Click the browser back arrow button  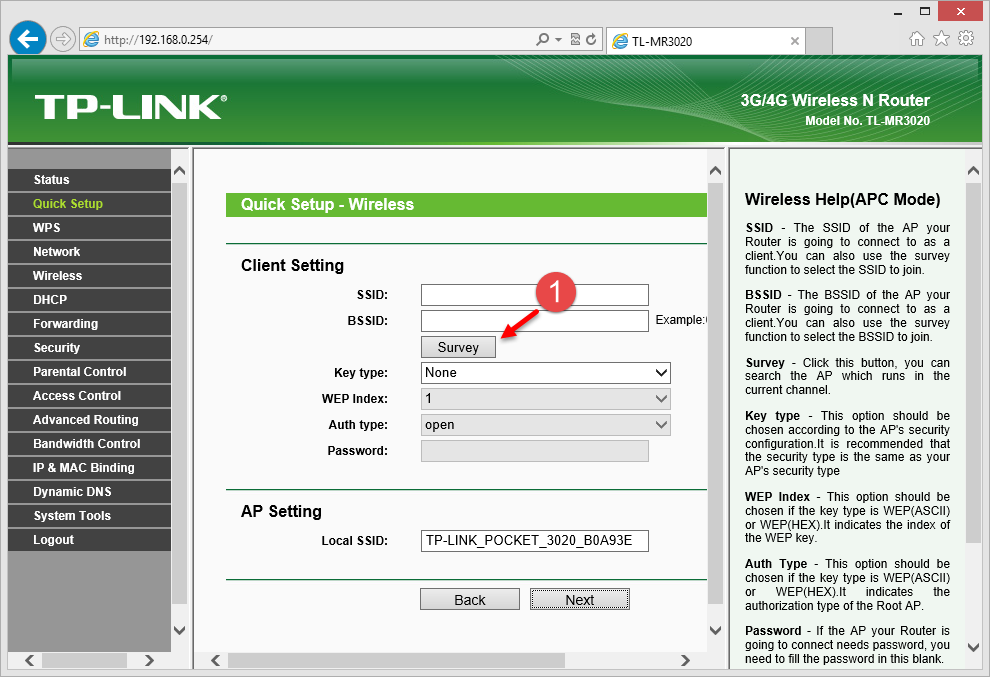[x=27, y=39]
